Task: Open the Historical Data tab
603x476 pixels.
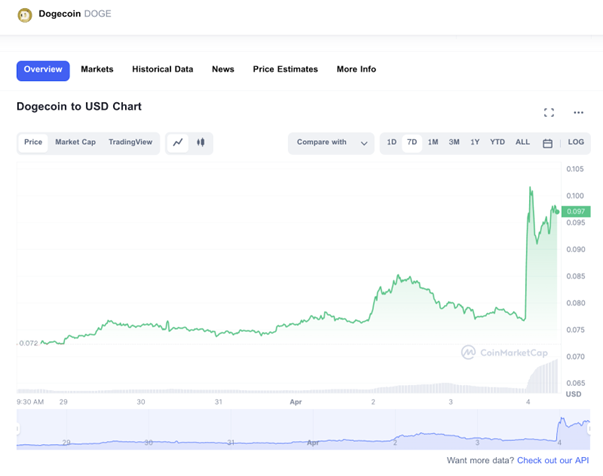Action: click(163, 69)
